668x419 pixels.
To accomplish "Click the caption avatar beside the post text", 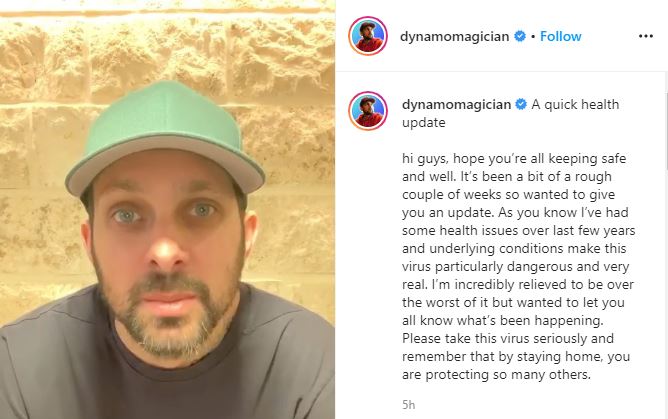I will click(368, 111).
